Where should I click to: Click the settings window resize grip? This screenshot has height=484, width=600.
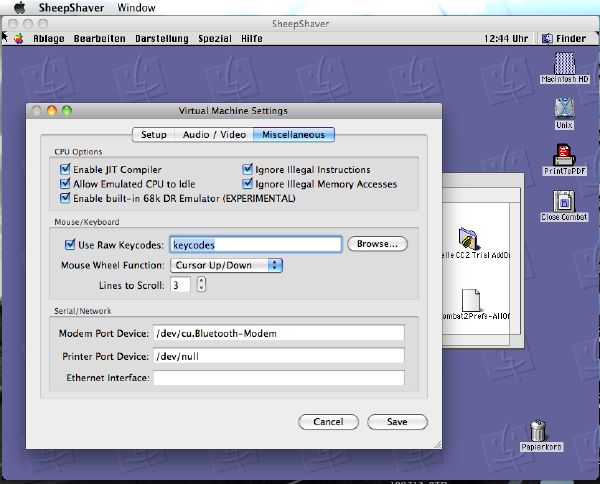pos(437,445)
